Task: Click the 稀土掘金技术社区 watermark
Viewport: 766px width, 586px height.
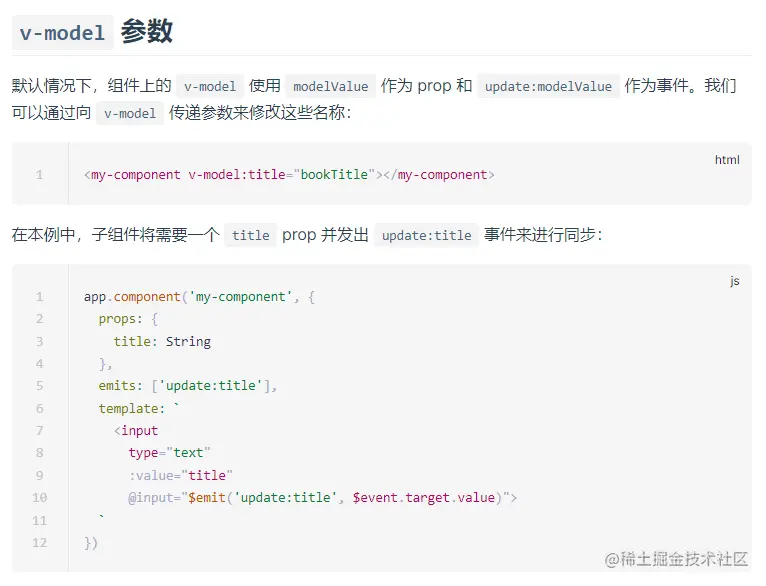Action: [x=676, y=560]
